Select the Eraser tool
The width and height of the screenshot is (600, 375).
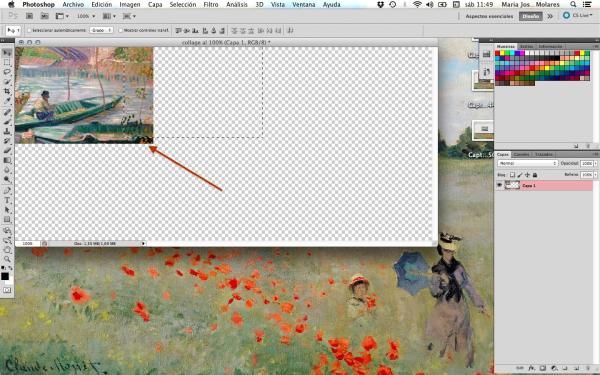pyautogui.click(x=7, y=151)
